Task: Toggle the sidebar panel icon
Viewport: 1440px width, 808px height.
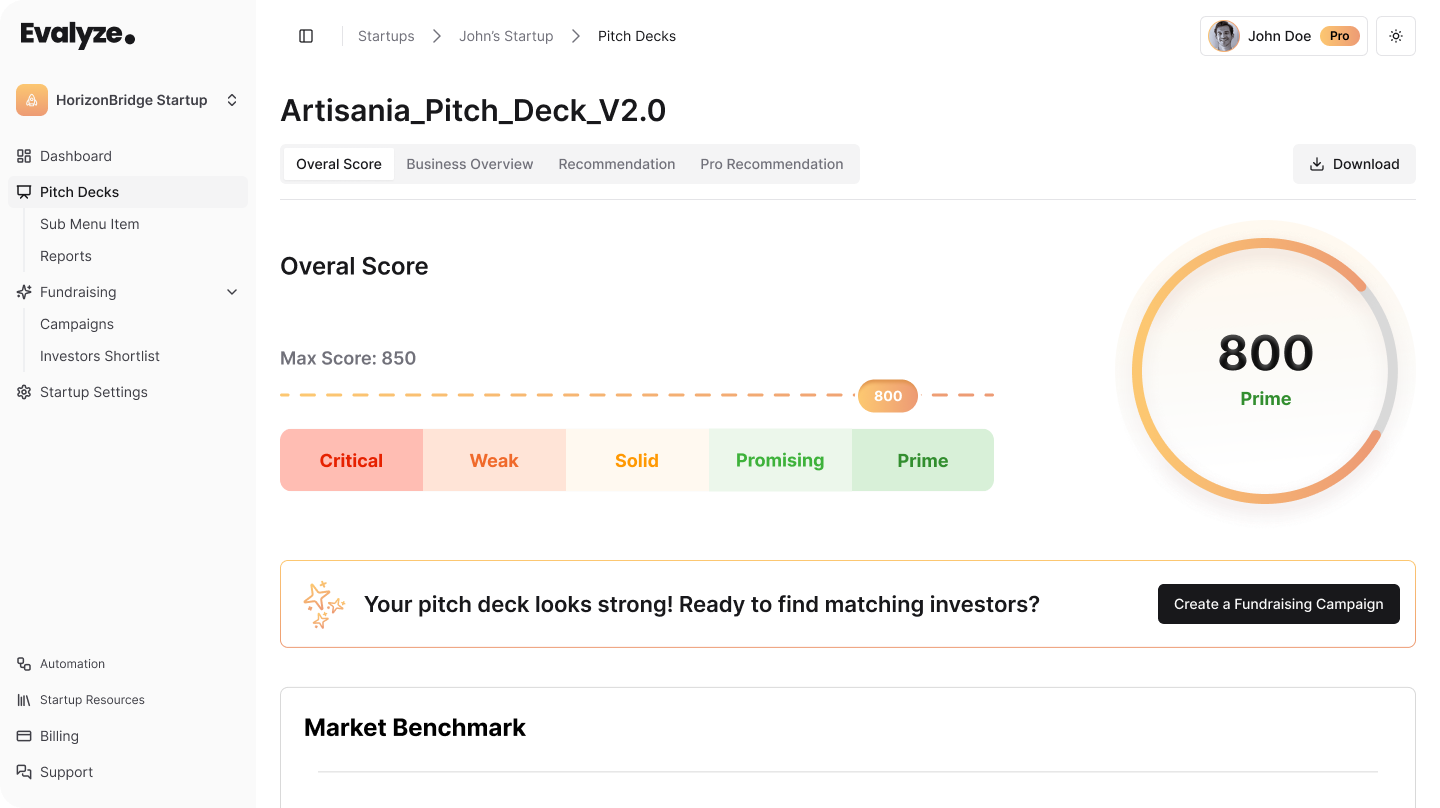Action: point(306,36)
